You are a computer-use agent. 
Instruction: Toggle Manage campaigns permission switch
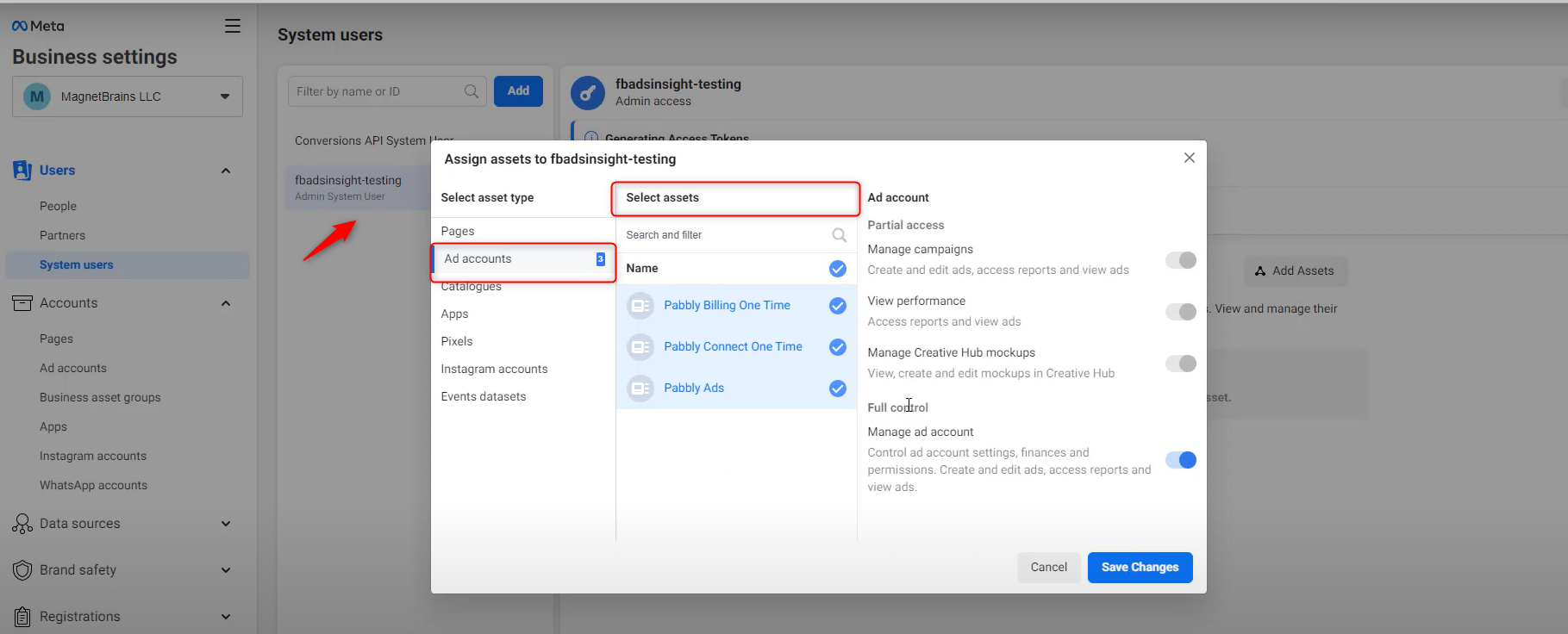tap(1181, 260)
